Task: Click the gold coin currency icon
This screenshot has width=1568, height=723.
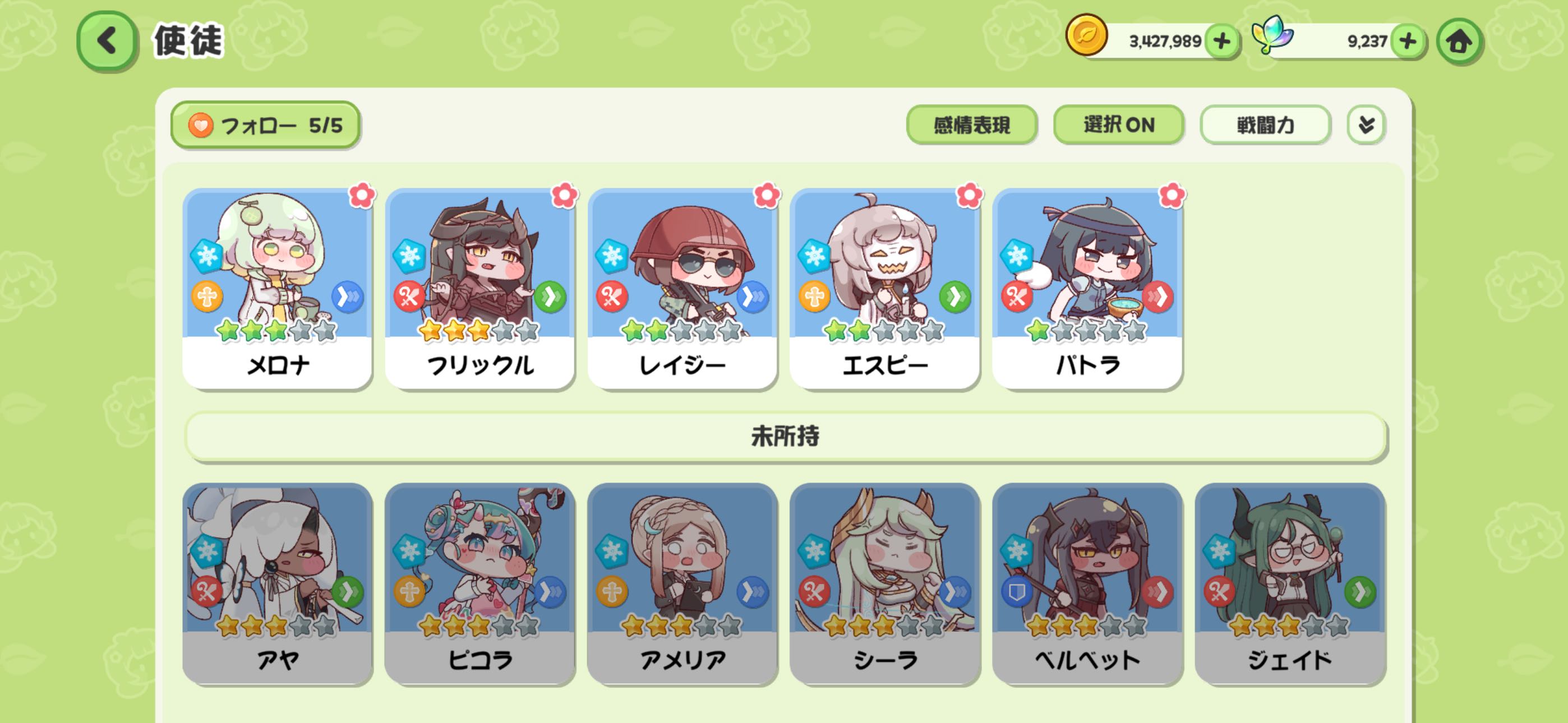Action: [x=1086, y=35]
